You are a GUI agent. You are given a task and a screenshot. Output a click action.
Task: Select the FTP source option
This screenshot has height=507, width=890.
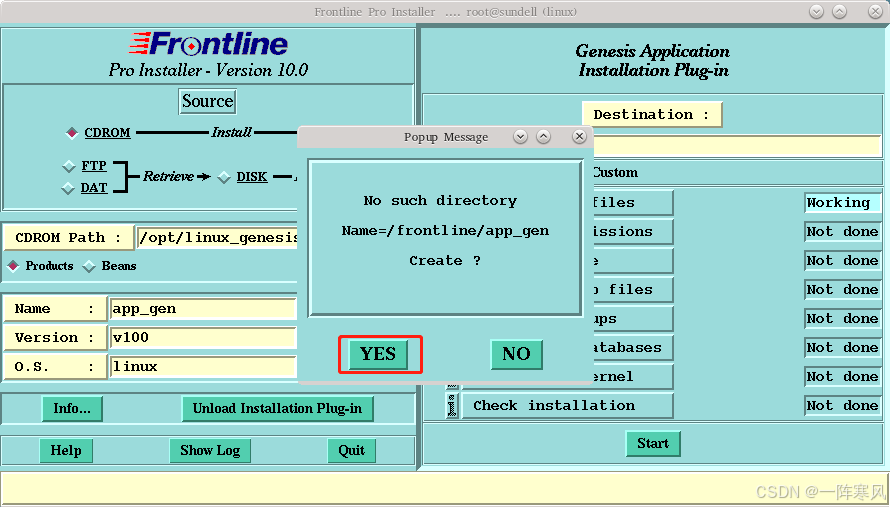(x=69, y=166)
